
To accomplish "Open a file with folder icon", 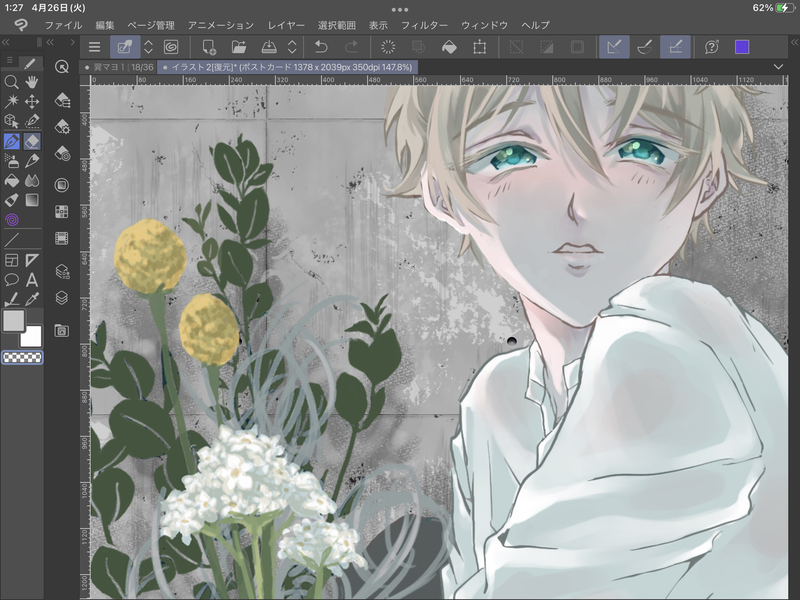I will coord(238,47).
